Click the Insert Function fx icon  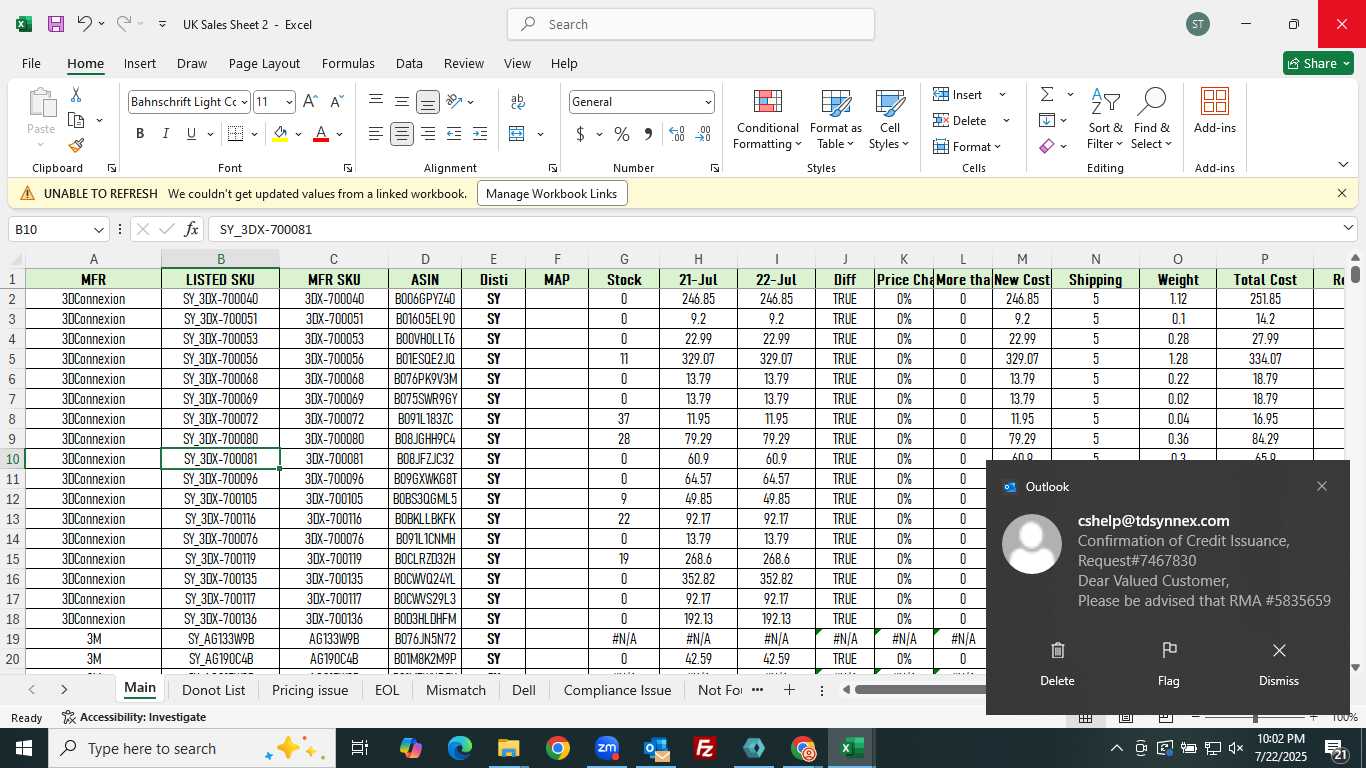pos(192,229)
